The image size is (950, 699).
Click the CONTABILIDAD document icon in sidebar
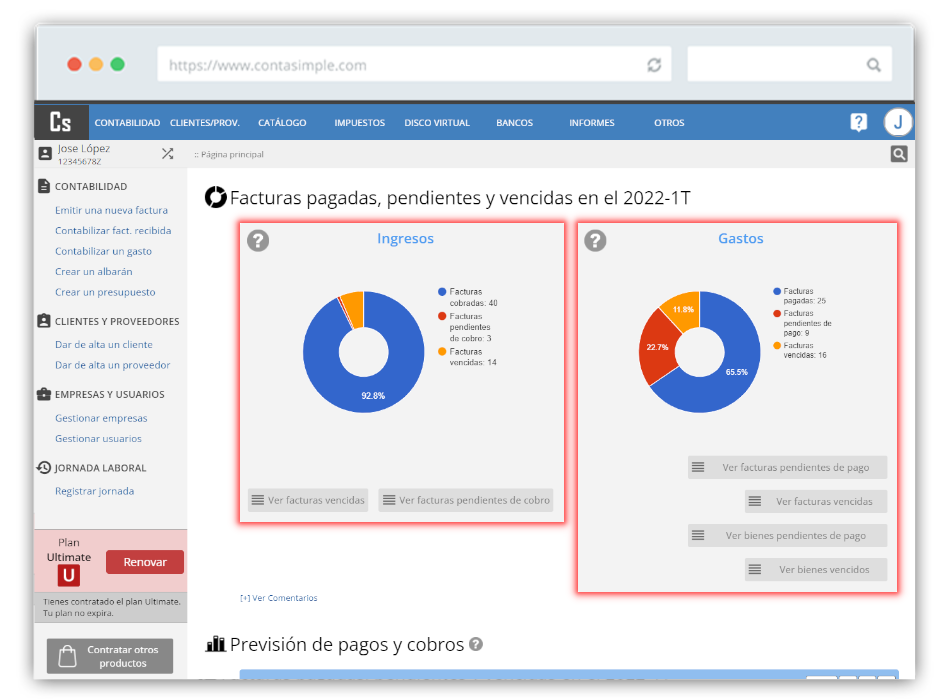pos(44,186)
